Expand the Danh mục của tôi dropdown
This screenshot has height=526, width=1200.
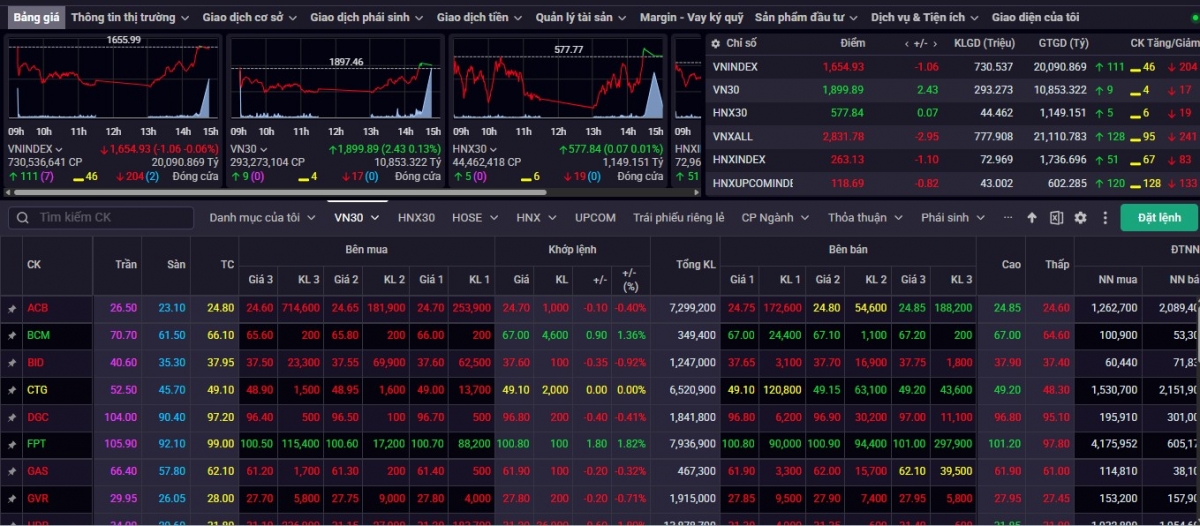(261, 218)
